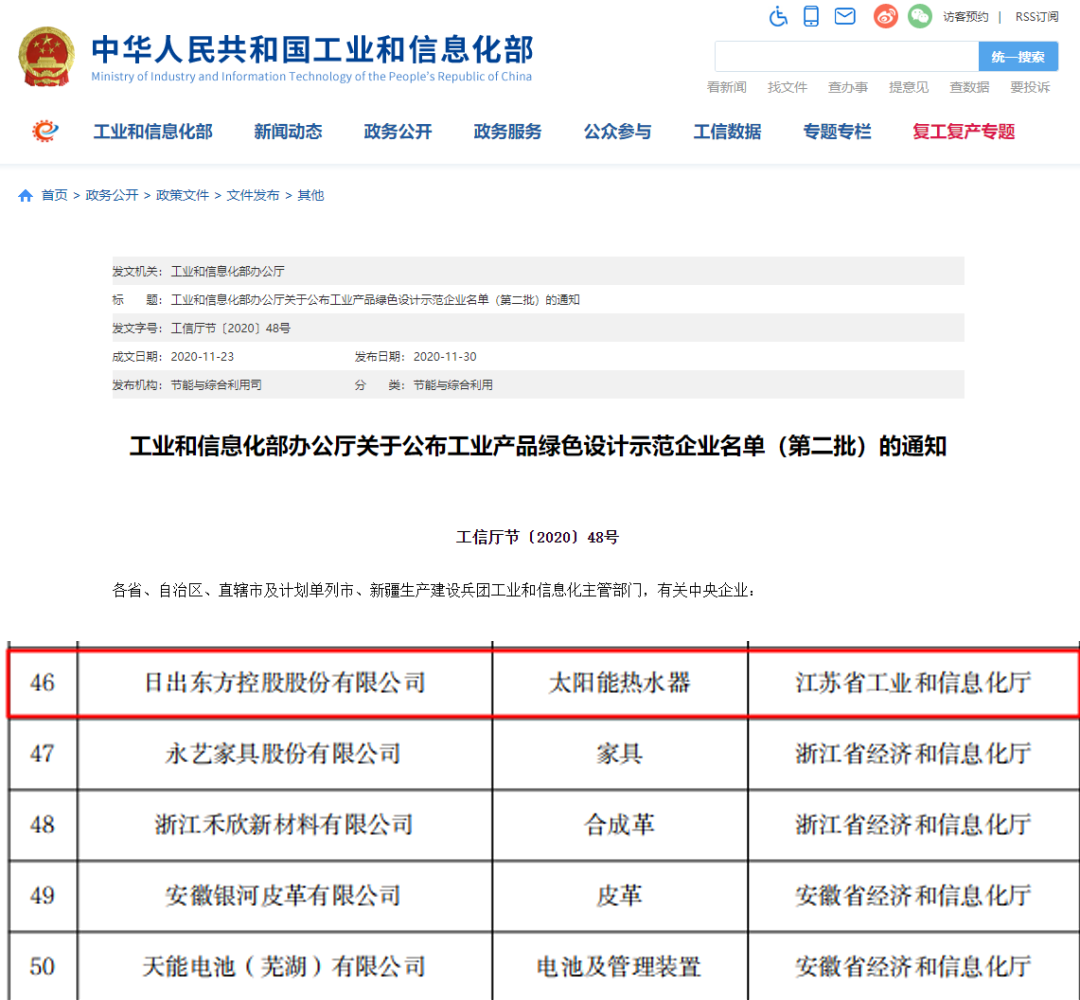Open the WeChat social icon
The height and width of the screenshot is (1000, 1080).
tap(919, 16)
